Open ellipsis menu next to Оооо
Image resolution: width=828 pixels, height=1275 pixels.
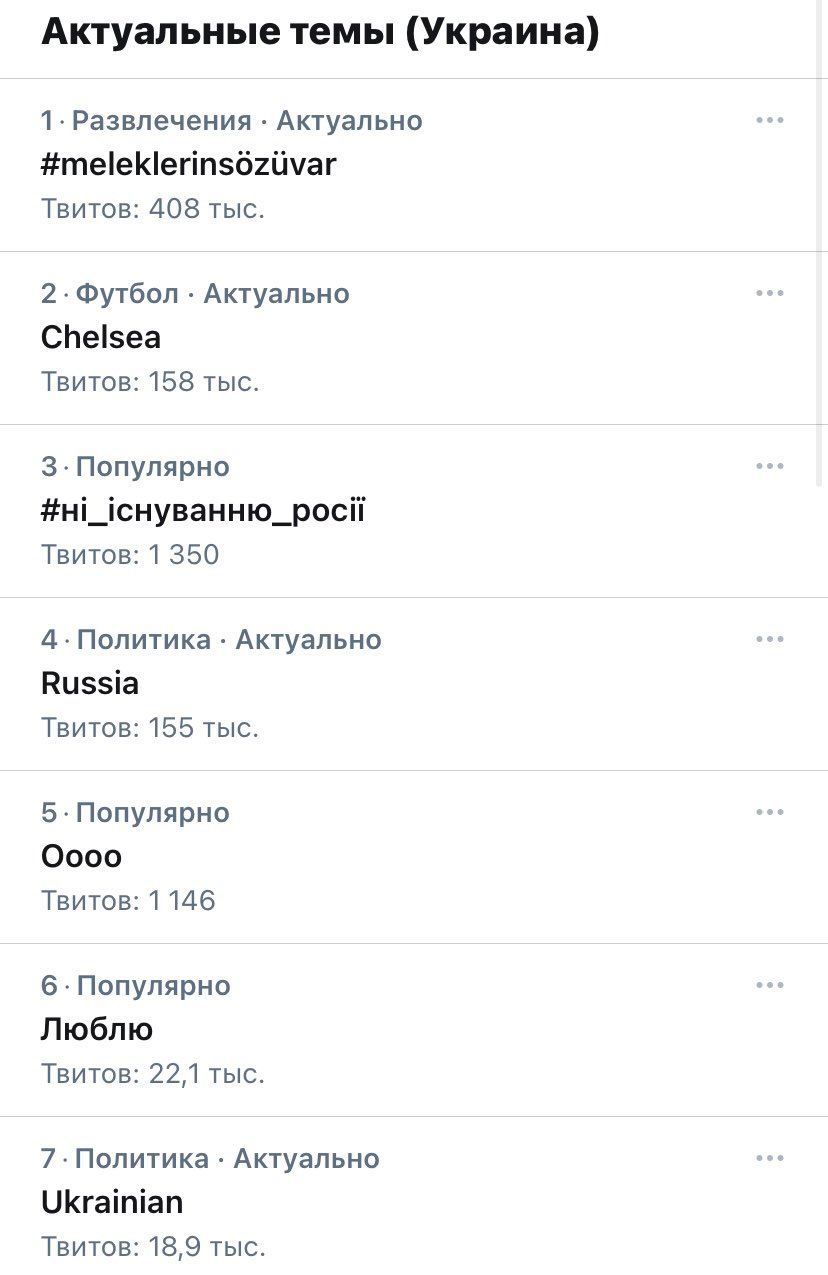click(769, 812)
